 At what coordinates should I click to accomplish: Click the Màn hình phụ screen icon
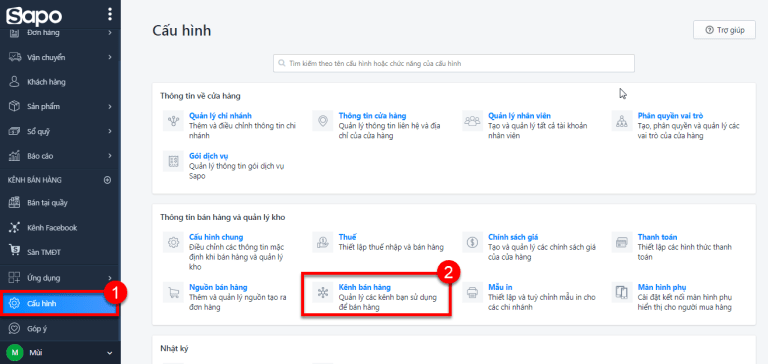coord(622,292)
